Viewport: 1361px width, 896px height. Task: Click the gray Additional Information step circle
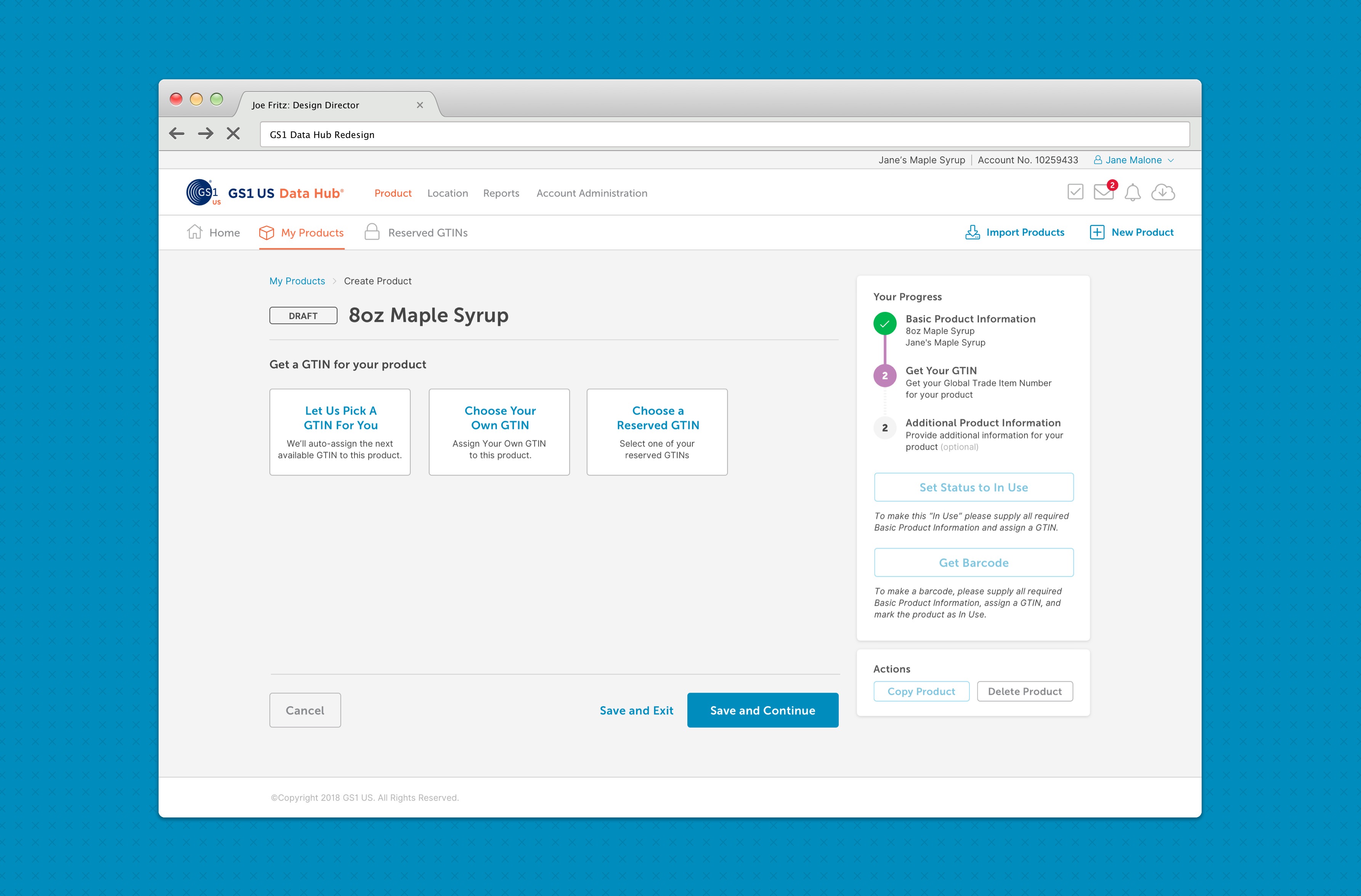(x=884, y=428)
